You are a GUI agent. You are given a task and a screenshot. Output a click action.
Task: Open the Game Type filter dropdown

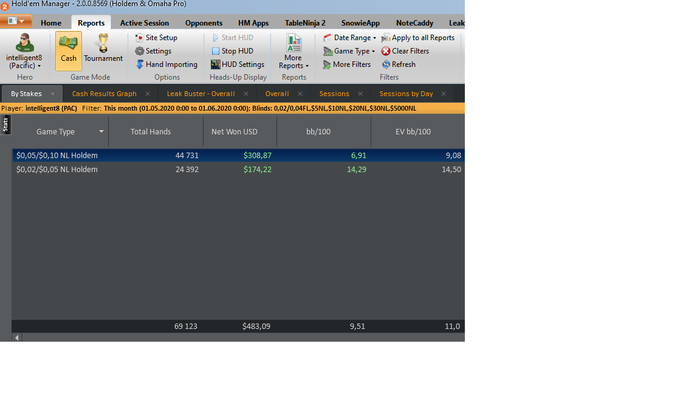tap(349, 51)
